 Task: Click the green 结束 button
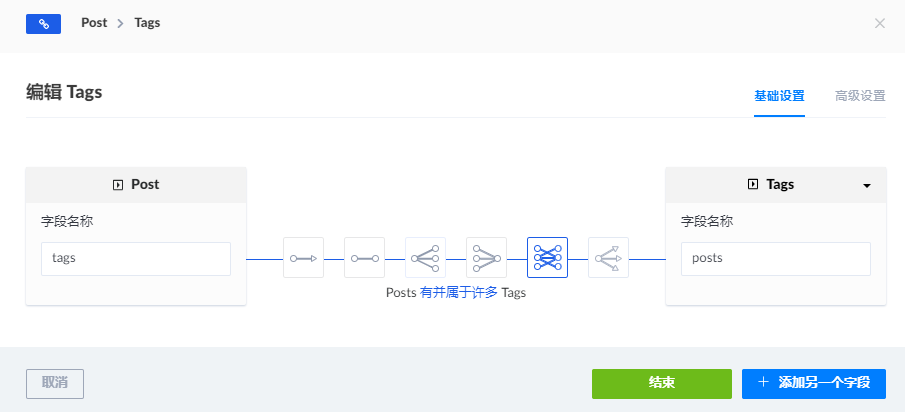[x=661, y=384]
